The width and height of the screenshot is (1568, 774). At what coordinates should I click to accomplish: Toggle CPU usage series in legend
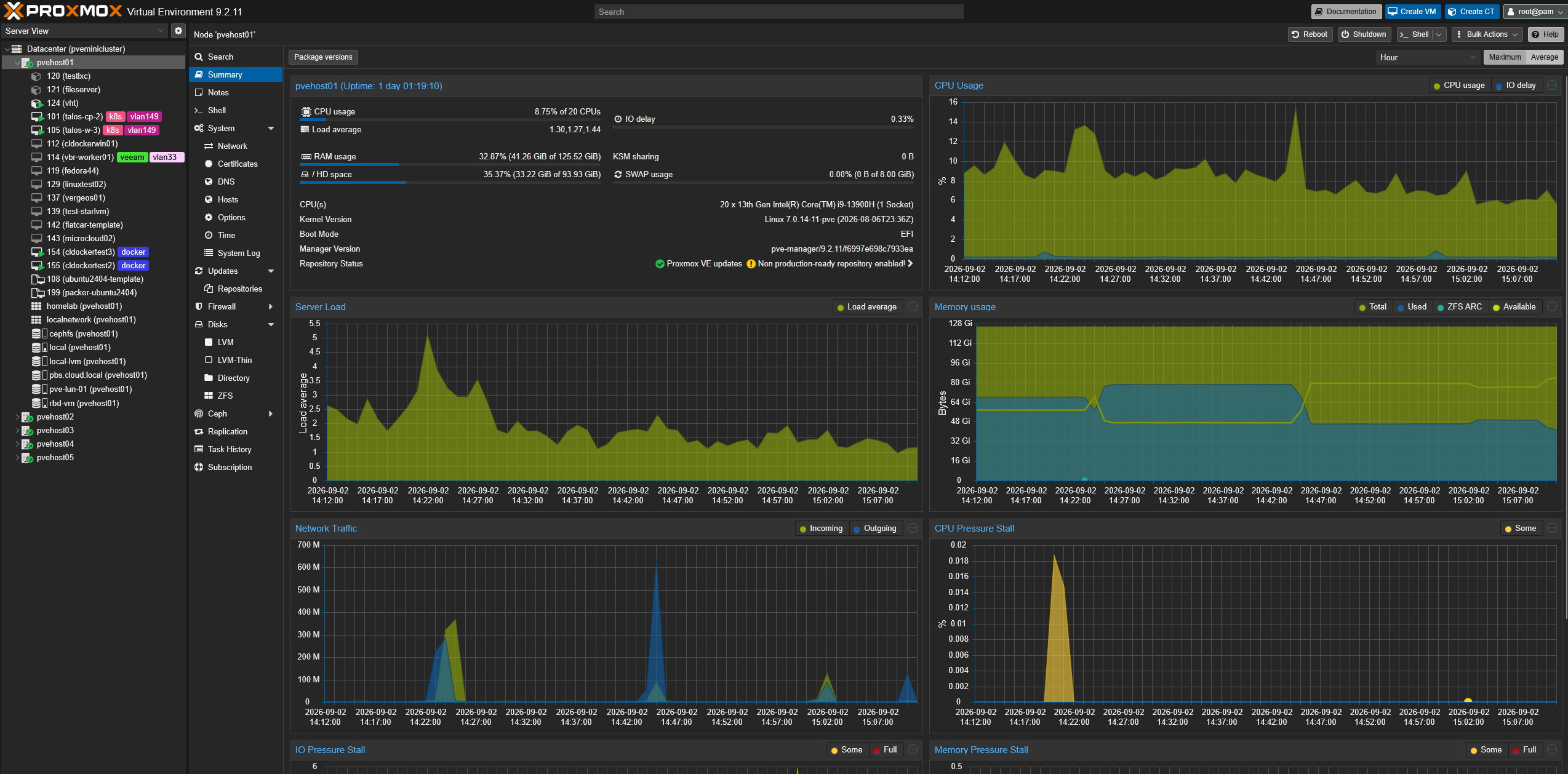pyautogui.click(x=1459, y=86)
